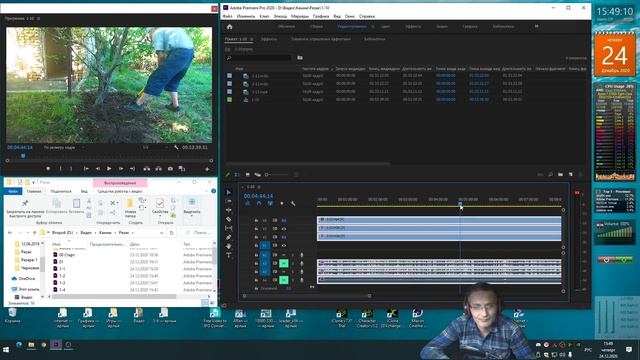640x360 pixels.
Task: Toggle Snap magnet in timeline header
Action: (x=259, y=203)
